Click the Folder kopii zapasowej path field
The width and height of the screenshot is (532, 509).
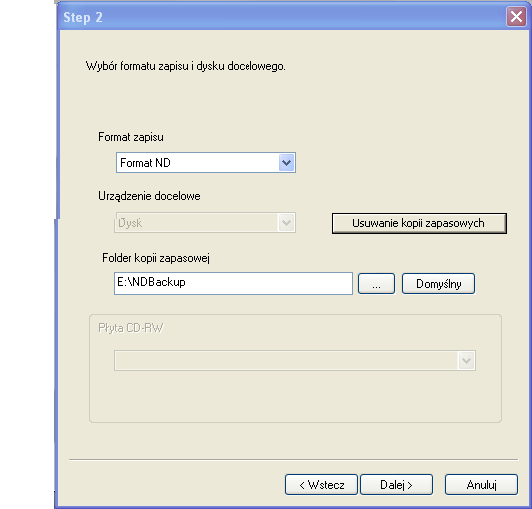click(233, 283)
